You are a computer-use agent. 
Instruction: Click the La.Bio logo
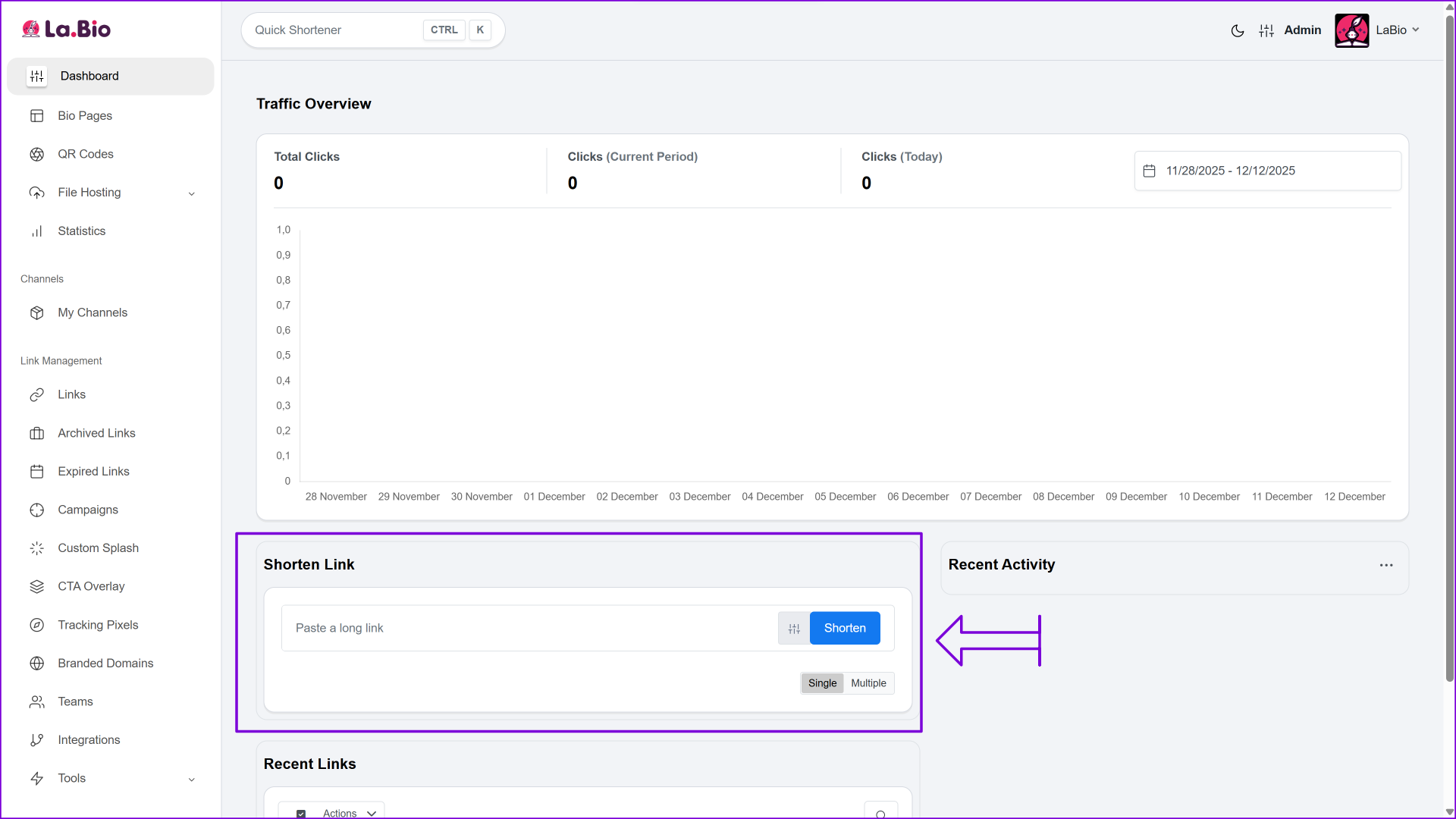point(67,30)
